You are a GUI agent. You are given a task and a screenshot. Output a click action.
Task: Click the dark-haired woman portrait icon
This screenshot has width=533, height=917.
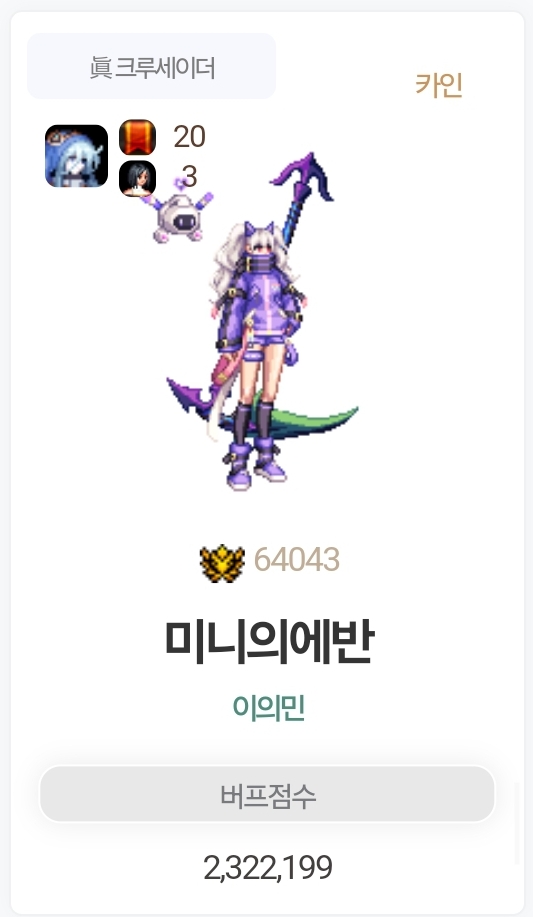(x=137, y=178)
